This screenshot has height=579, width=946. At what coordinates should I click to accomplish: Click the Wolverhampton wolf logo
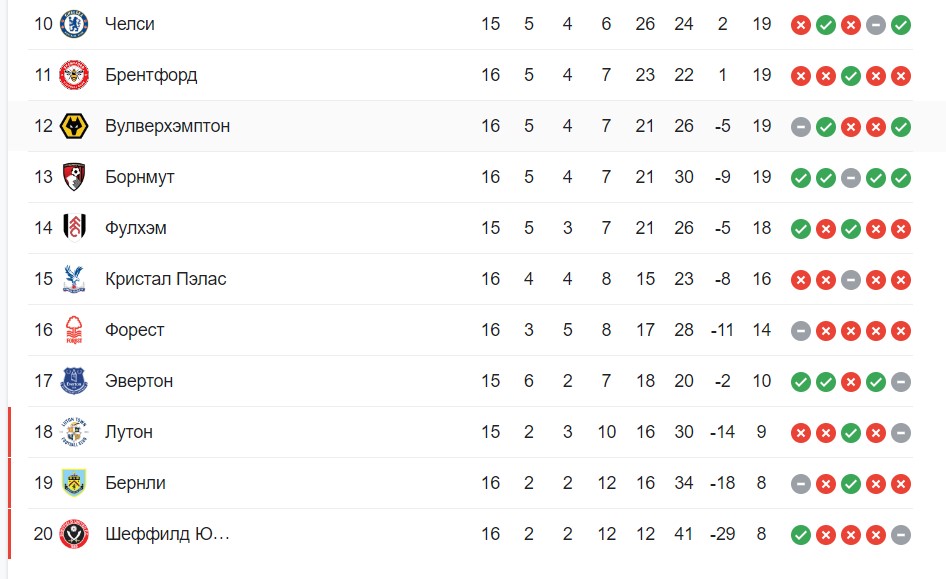tap(74, 126)
